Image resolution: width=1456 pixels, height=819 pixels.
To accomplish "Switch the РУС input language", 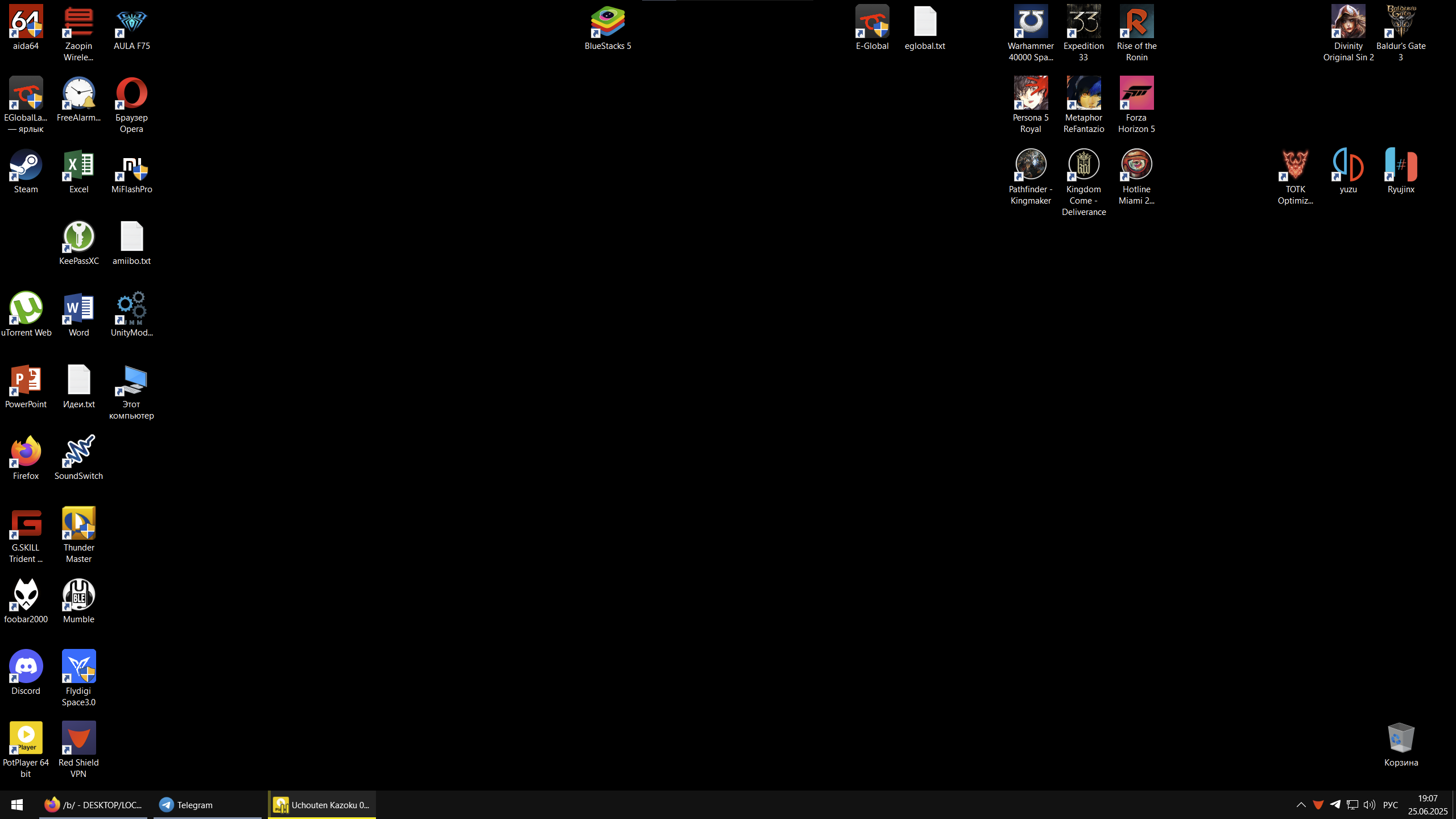I will (x=1390, y=805).
